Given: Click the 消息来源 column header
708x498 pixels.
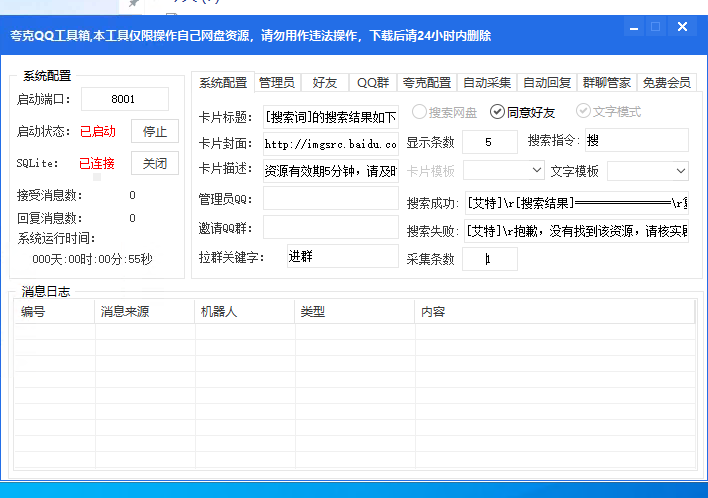Looking at the screenshot, I should pyautogui.click(x=144, y=312).
